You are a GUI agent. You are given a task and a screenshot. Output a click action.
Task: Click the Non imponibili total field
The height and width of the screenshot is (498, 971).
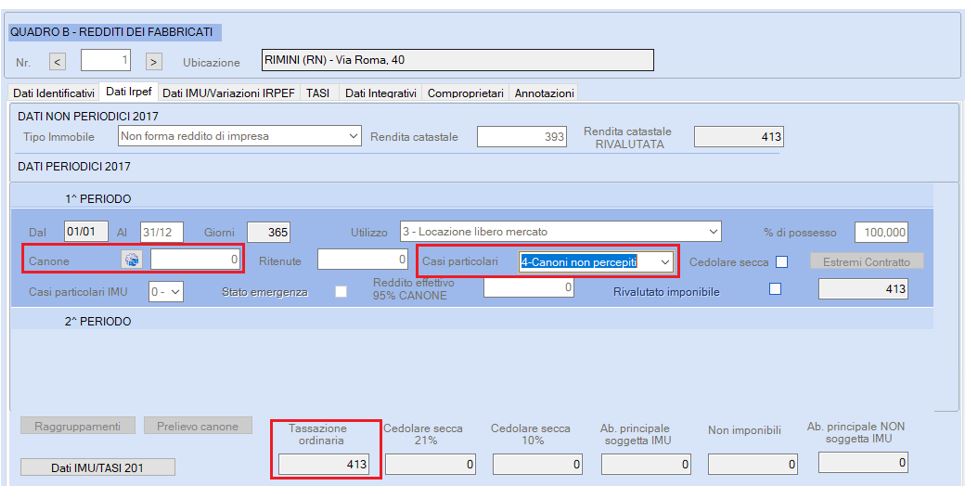[x=753, y=464]
